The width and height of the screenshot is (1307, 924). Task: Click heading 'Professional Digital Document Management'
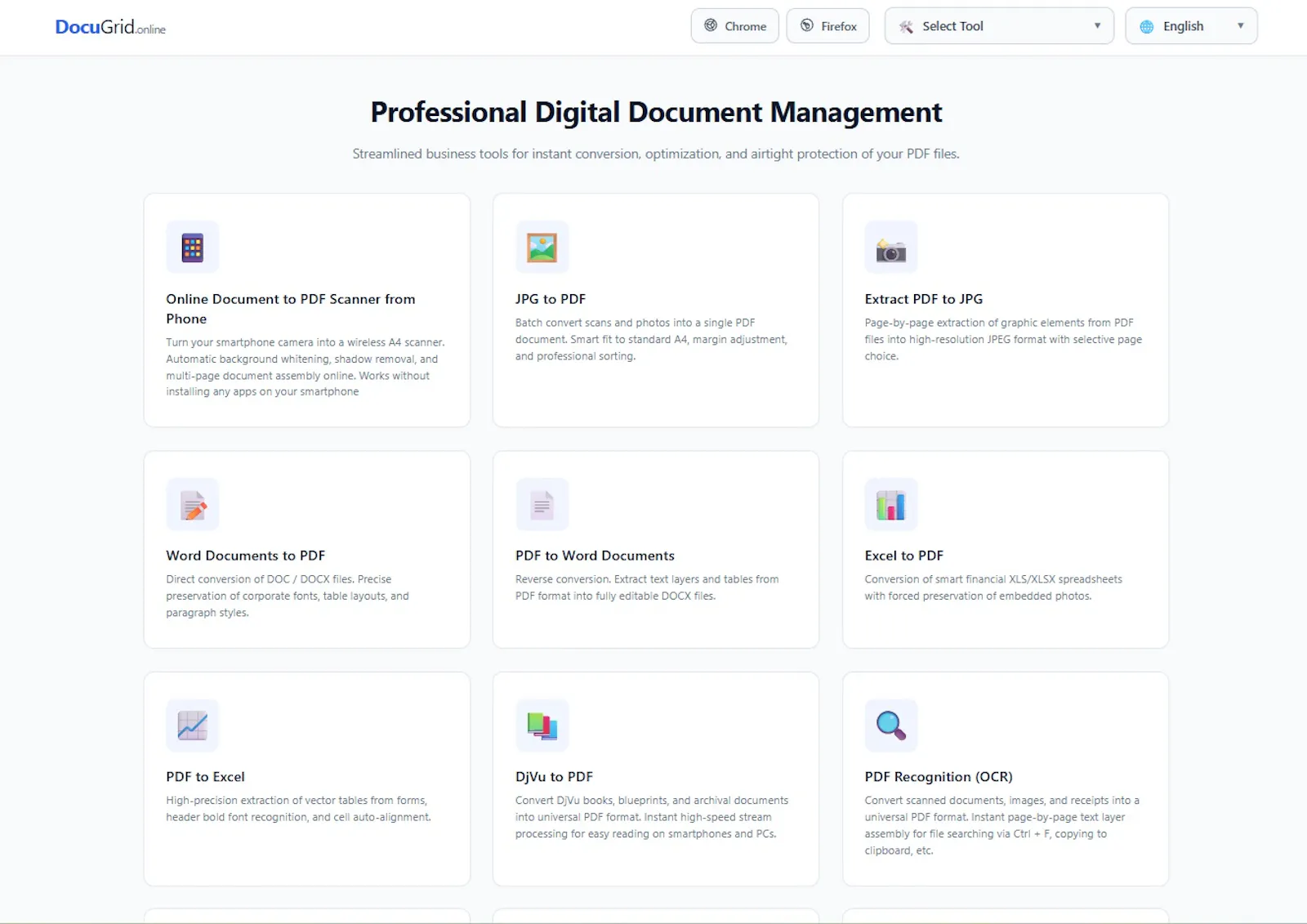click(656, 112)
